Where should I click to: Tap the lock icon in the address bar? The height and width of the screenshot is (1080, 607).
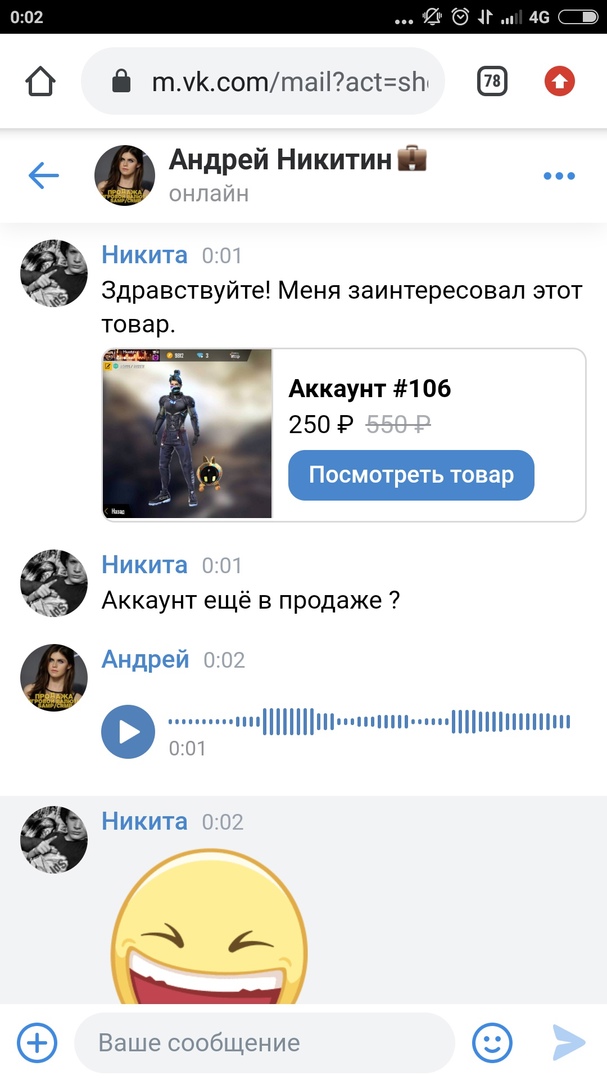point(121,81)
